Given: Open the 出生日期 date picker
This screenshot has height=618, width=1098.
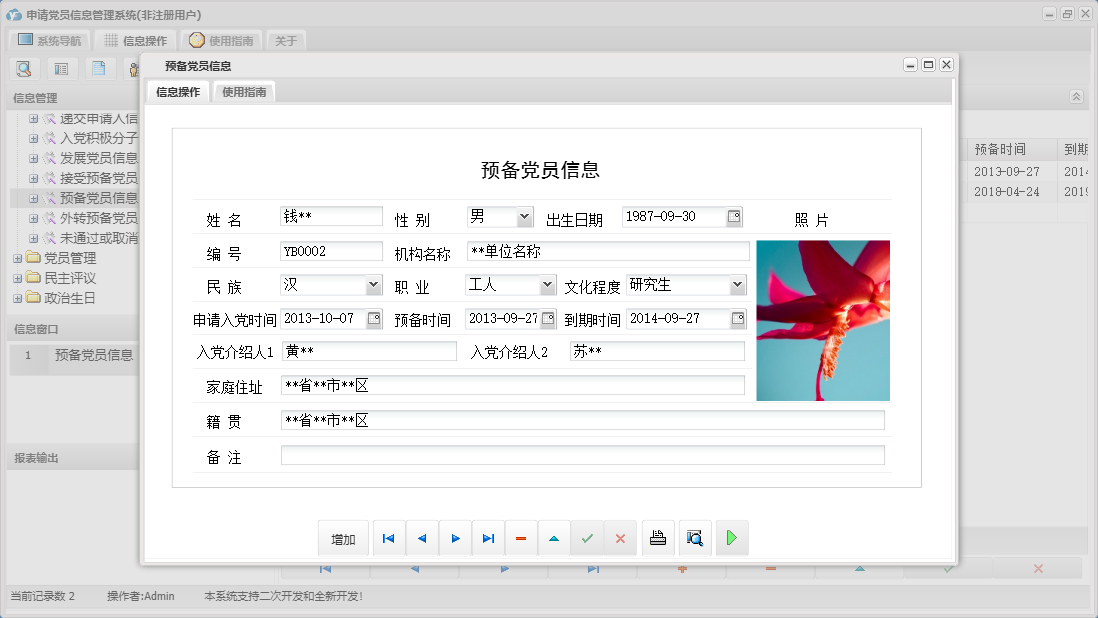Looking at the screenshot, I should point(734,216).
